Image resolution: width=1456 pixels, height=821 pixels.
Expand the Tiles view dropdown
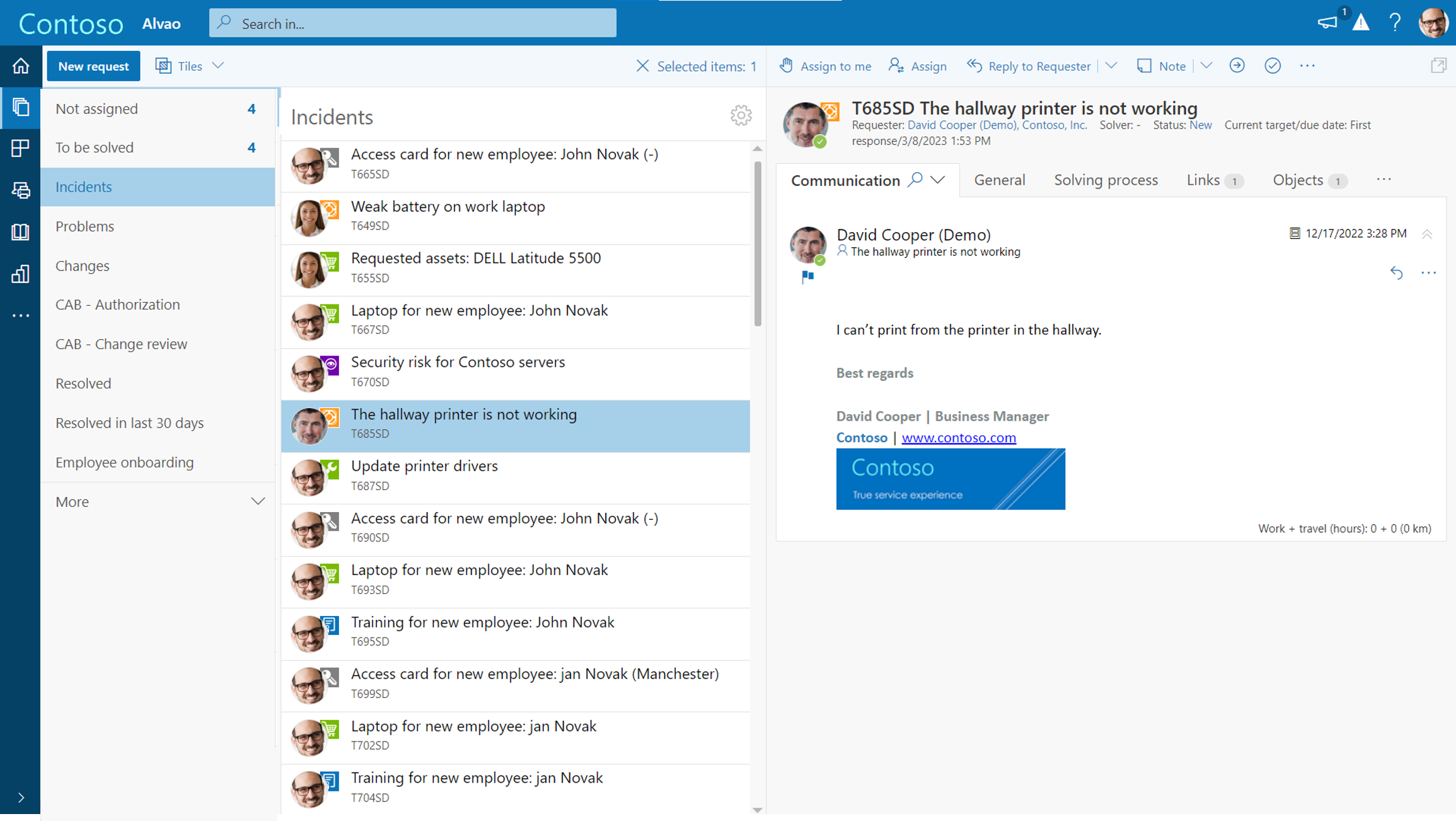[x=219, y=66]
